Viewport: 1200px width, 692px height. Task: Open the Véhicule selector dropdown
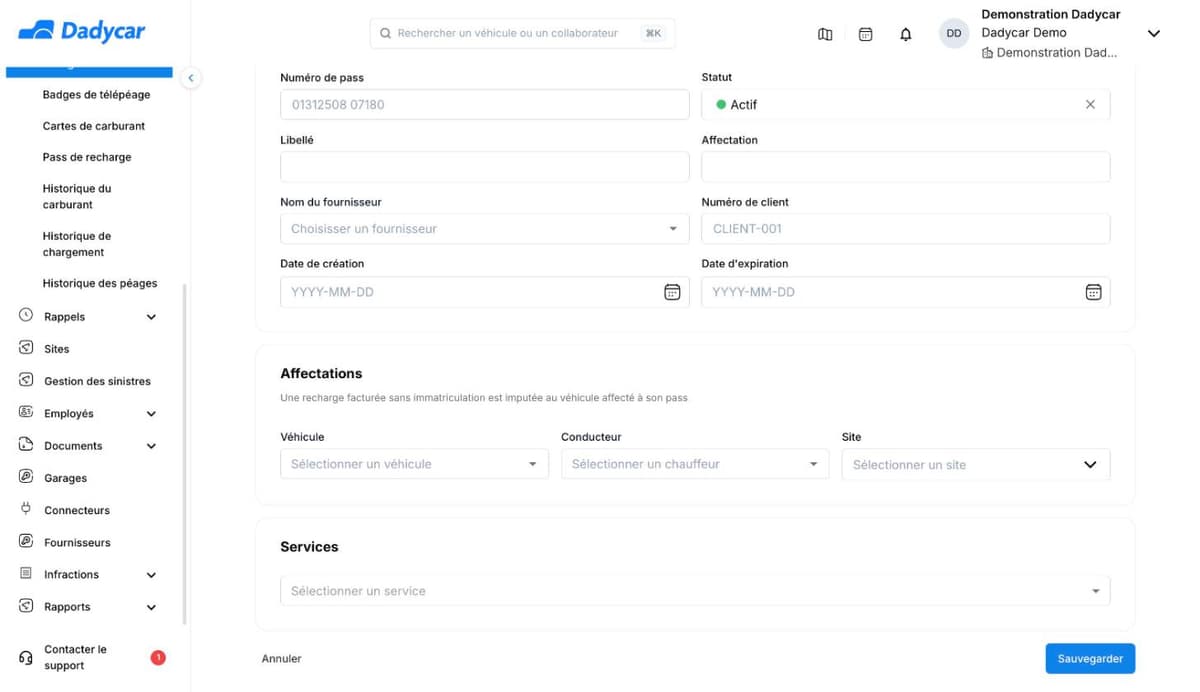pos(414,464)
